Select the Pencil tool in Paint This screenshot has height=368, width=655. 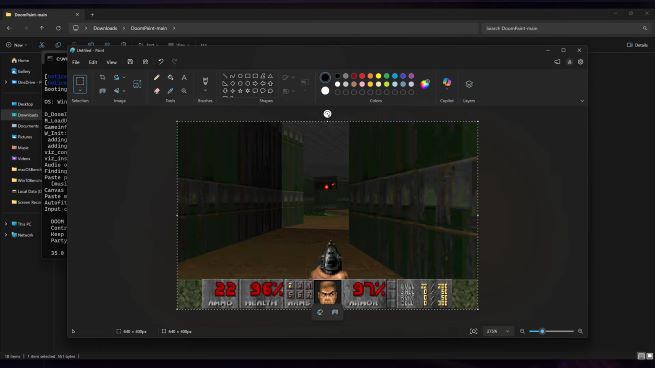click(x=157, y=78)
